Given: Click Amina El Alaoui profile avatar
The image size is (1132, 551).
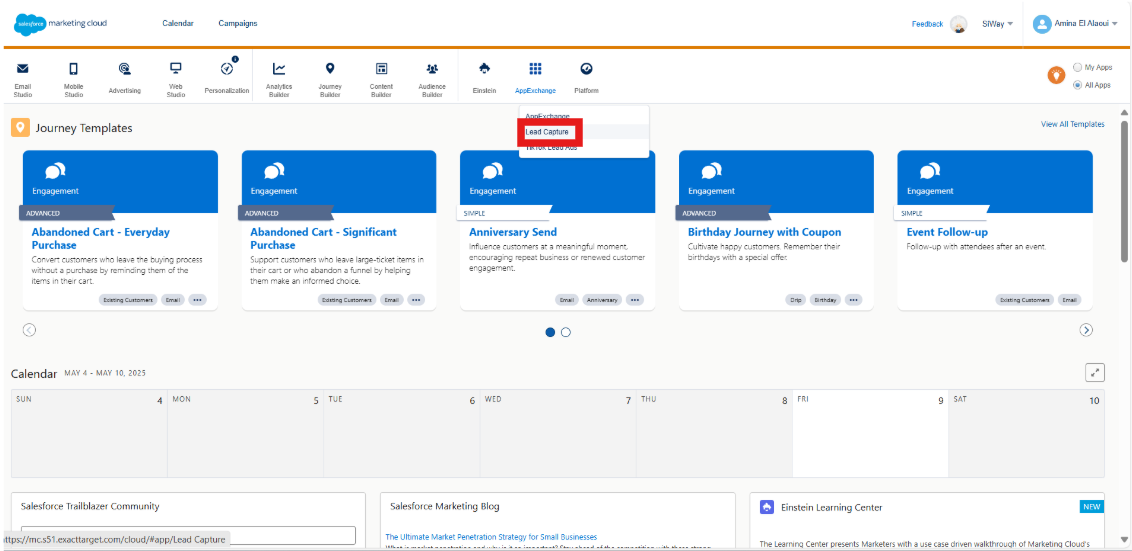Looking at the screenshot, I should click(1042, 24).
